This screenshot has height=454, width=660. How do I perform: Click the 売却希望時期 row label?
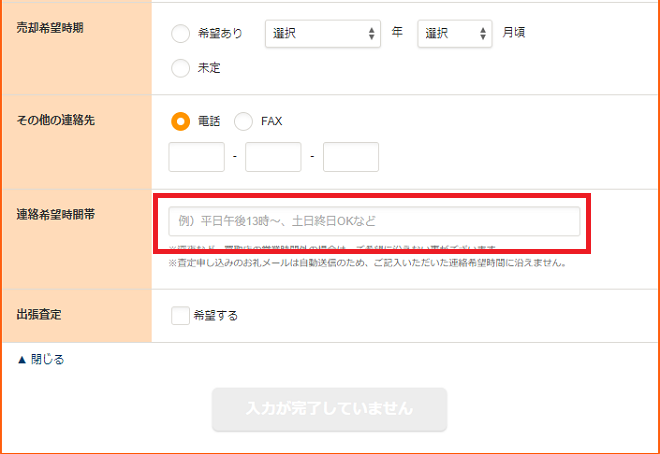[x=50, y=28]
